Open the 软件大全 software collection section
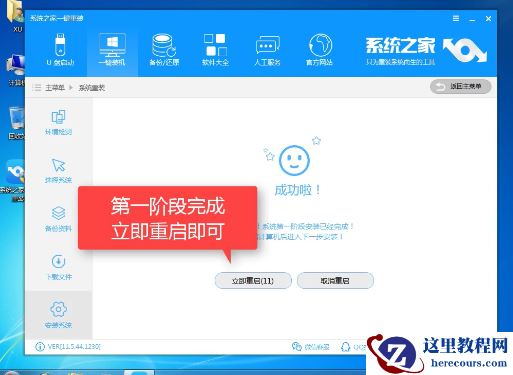The image size is (513, 375). (215, 49)
